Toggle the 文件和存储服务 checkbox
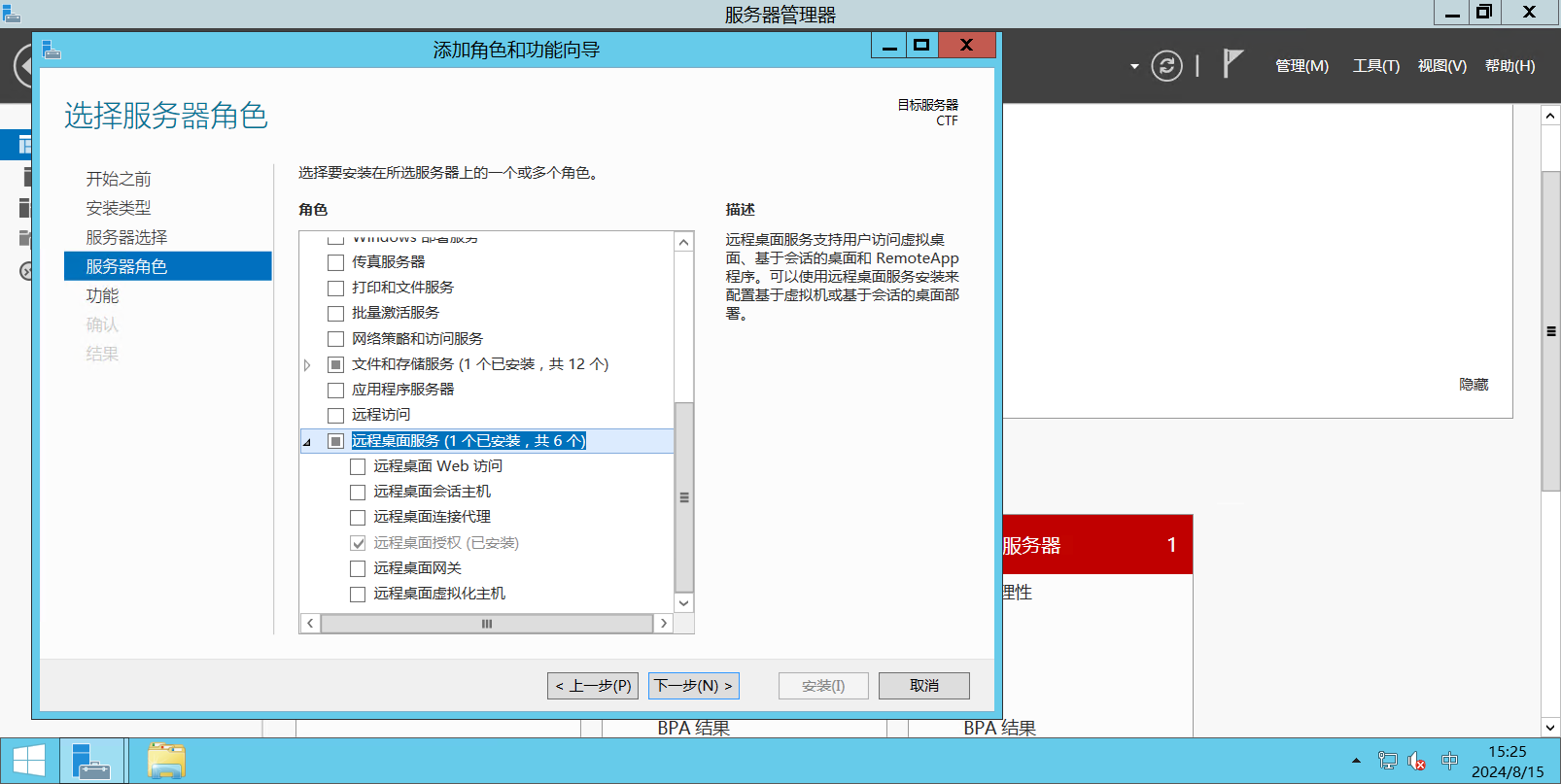The image size is (1561, 784). click(x=336, y=364)
